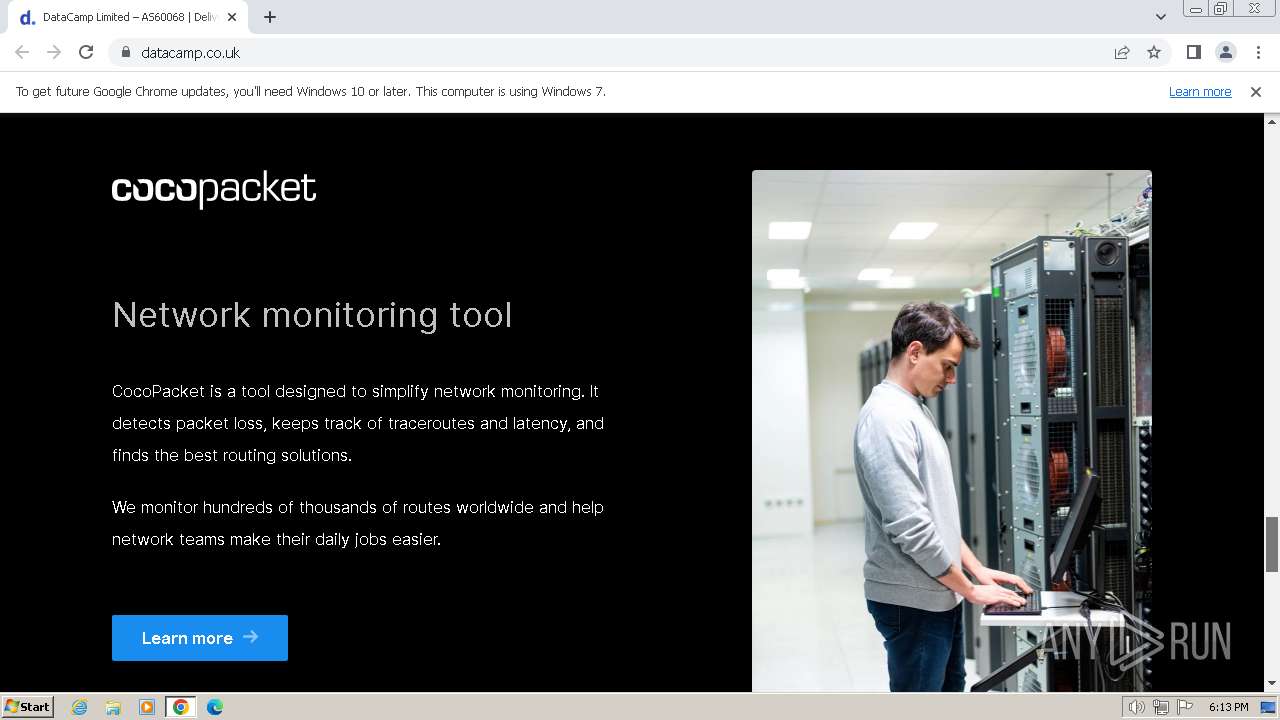Click the 6:13 PM system clock
1280x720 pixels.
click(x=1228, y=707)
